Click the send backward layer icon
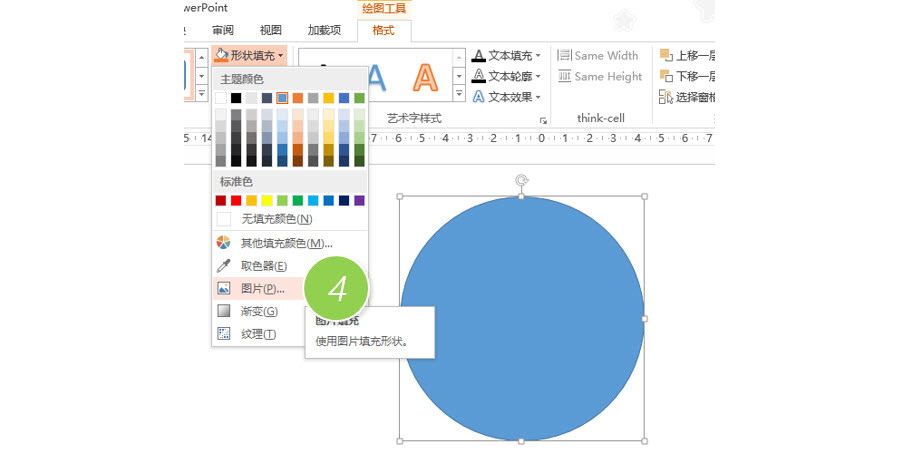 pyautogui.click(x=666, y=76)
